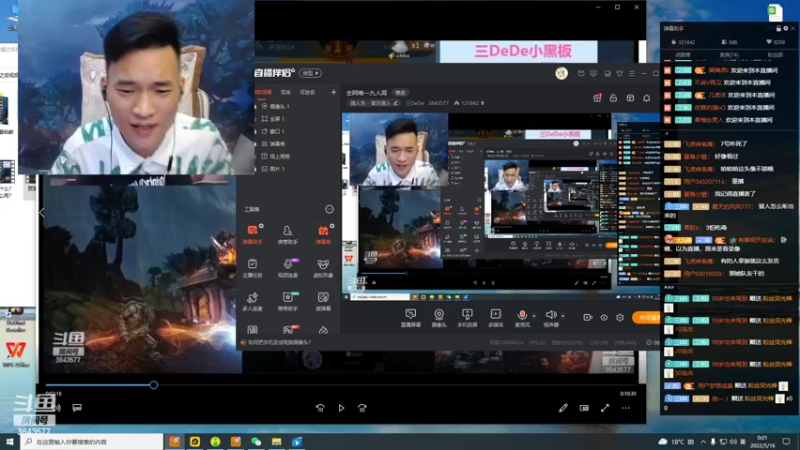The width and height of the screenshot is (800, 450).
Task: Click the bell notification icon
Action: tap(646, 98)
